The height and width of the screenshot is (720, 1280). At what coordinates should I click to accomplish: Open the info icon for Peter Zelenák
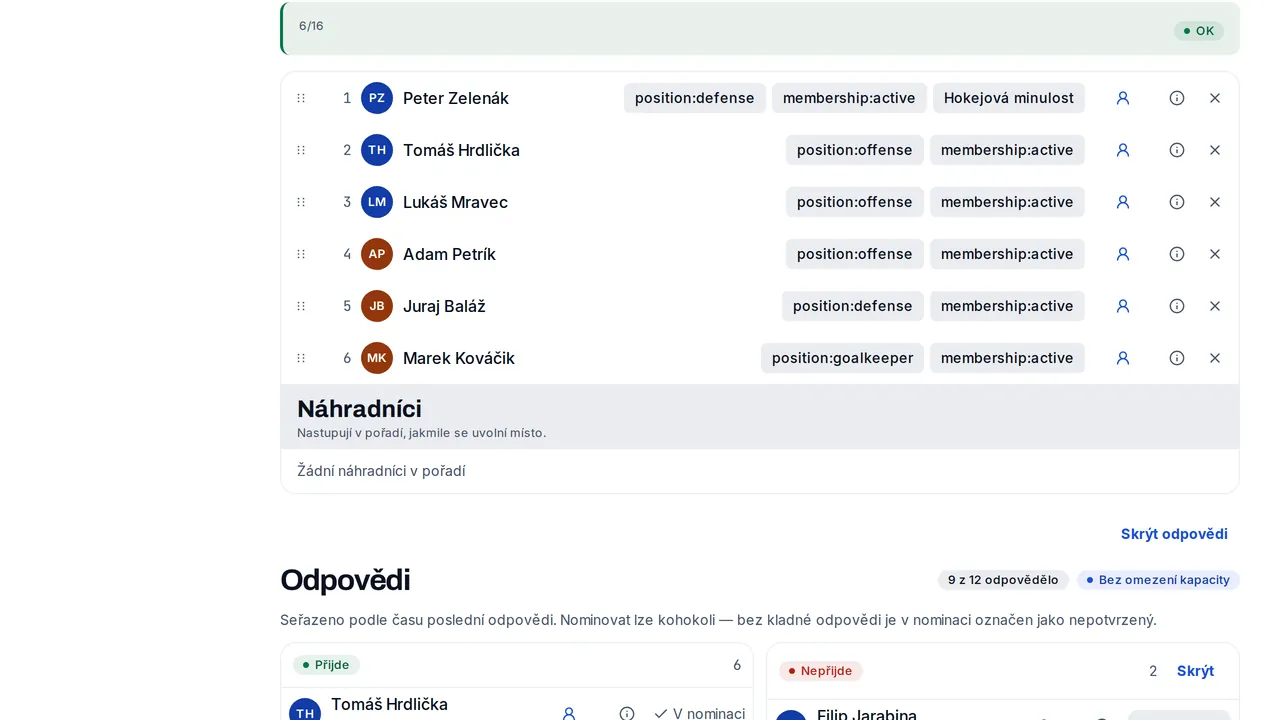tap(1177, 98)
